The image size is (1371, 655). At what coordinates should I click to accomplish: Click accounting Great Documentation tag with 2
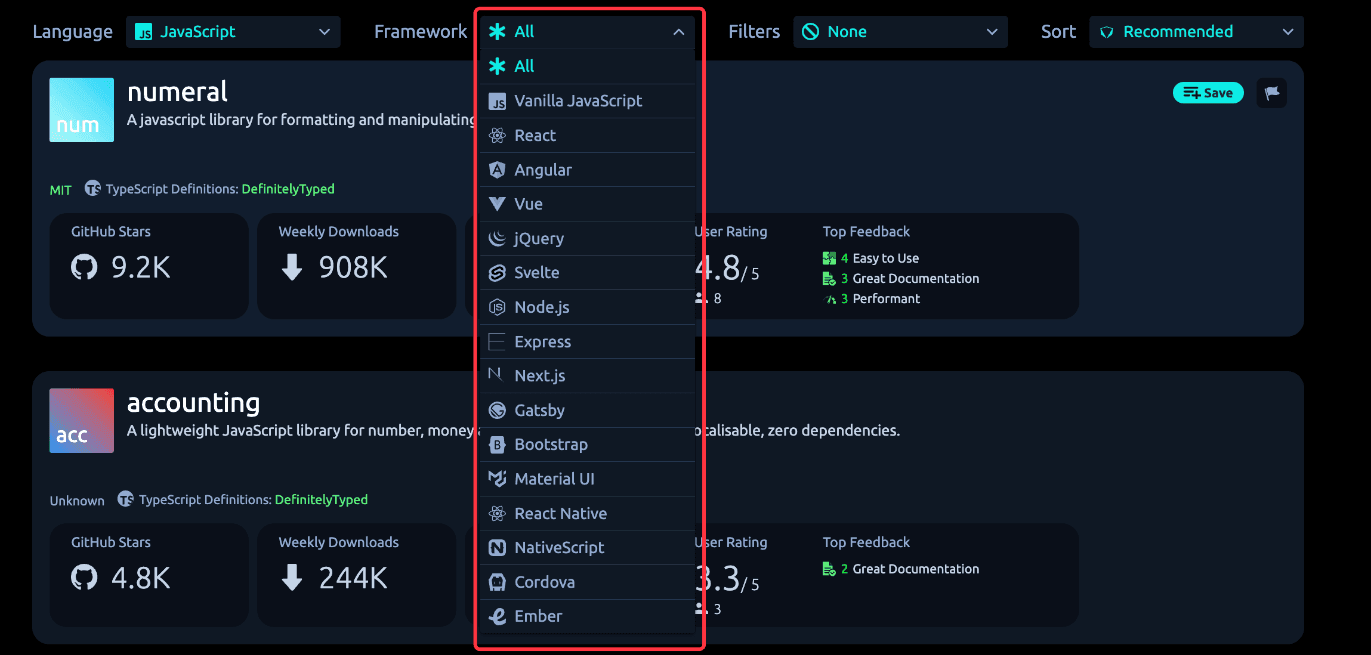(901, 569)
